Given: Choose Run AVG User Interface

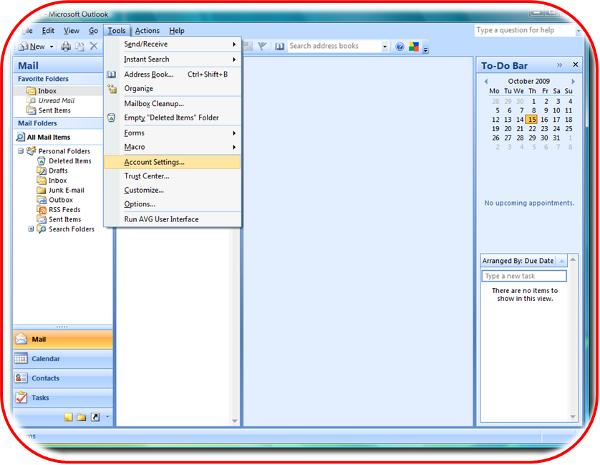Looking at the screenshot, I should [x=173, y=219].
